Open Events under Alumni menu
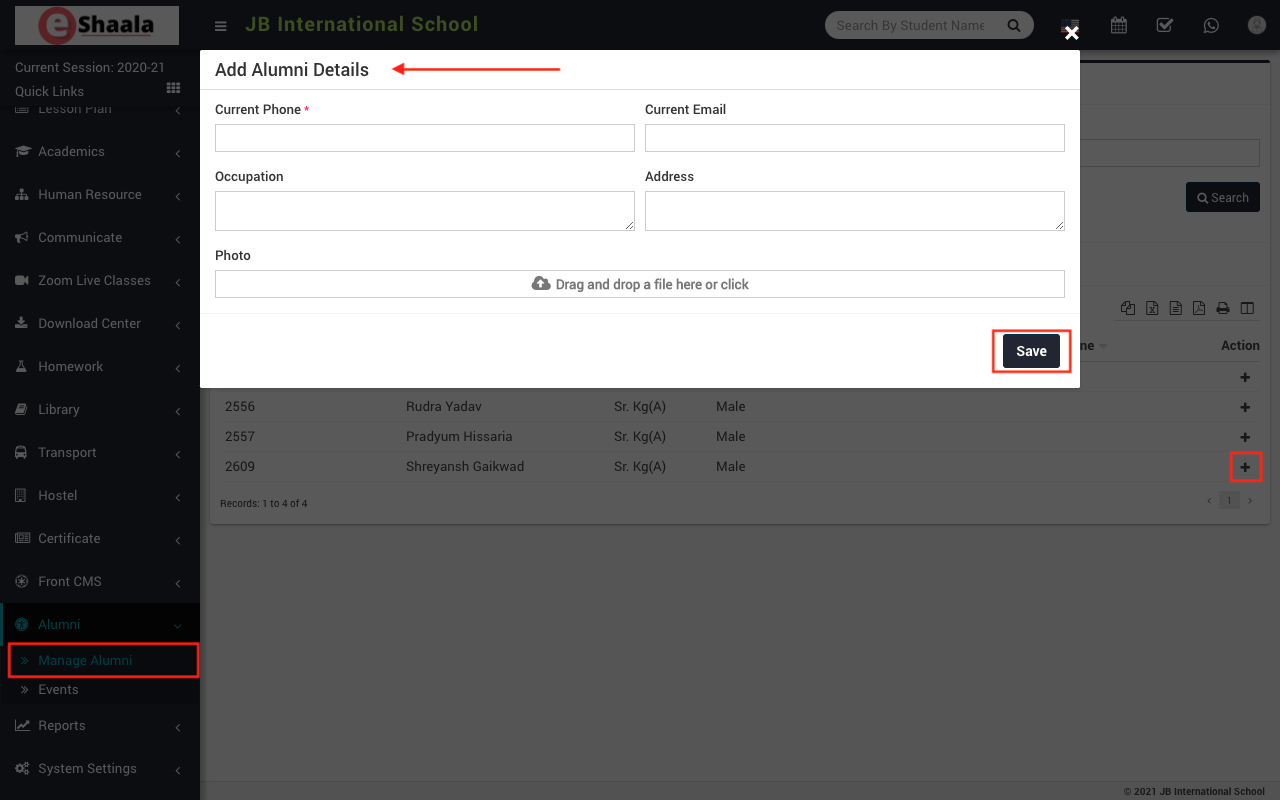This screenshot has height=800, width=1280. click(58, 690)
